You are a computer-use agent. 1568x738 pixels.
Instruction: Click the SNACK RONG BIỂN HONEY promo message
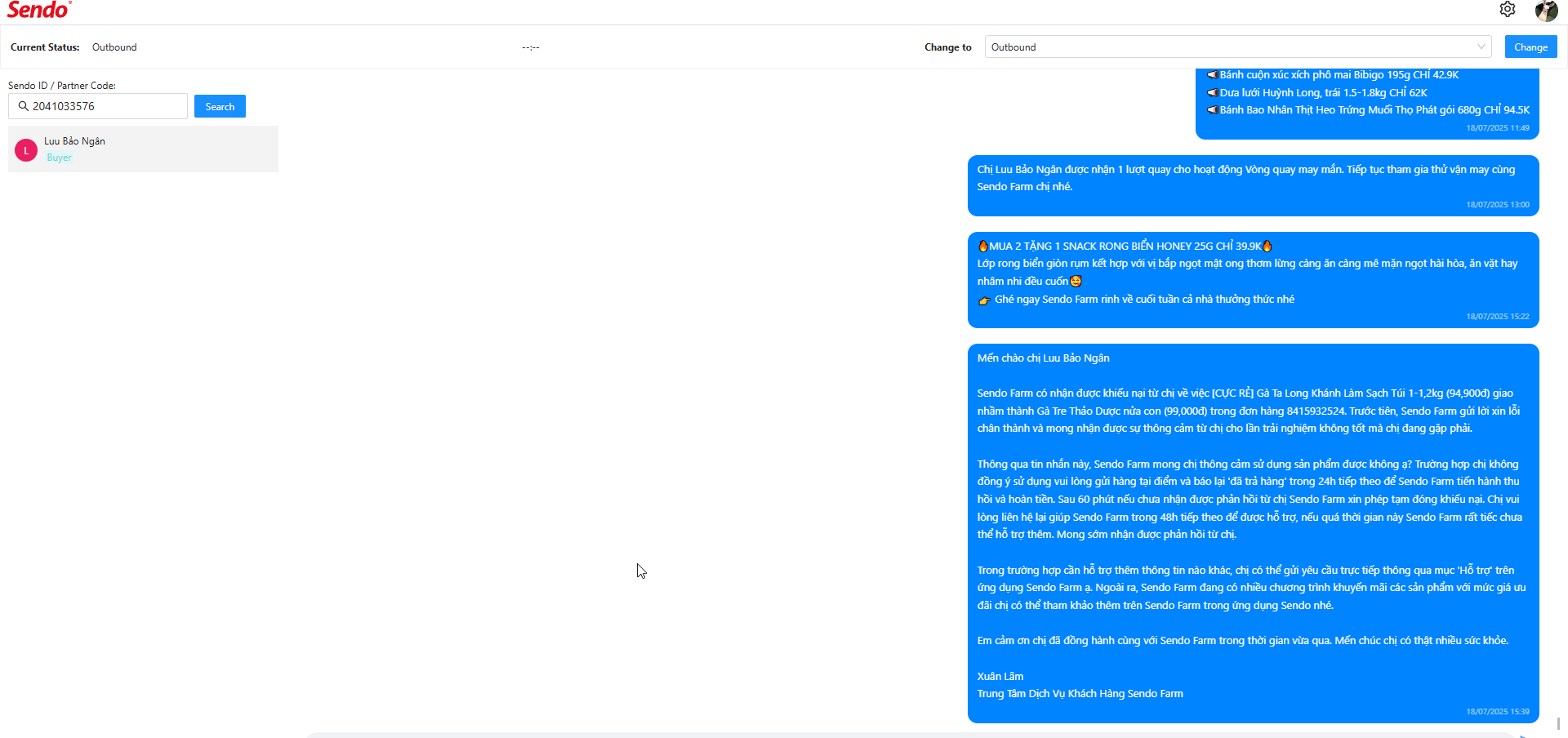(1253, 280)
